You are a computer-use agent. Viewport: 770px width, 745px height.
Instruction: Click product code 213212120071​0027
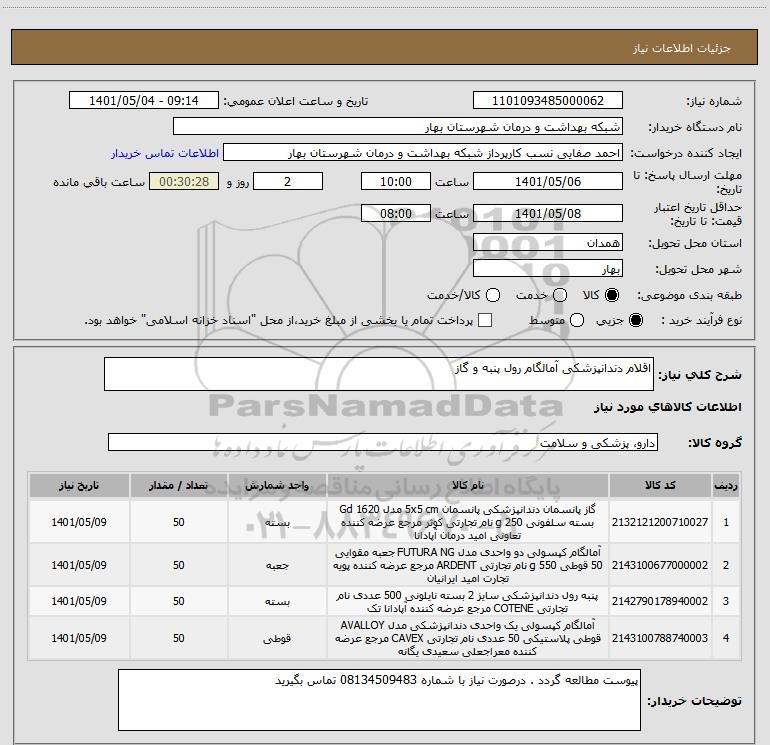(x=660, y=522)
